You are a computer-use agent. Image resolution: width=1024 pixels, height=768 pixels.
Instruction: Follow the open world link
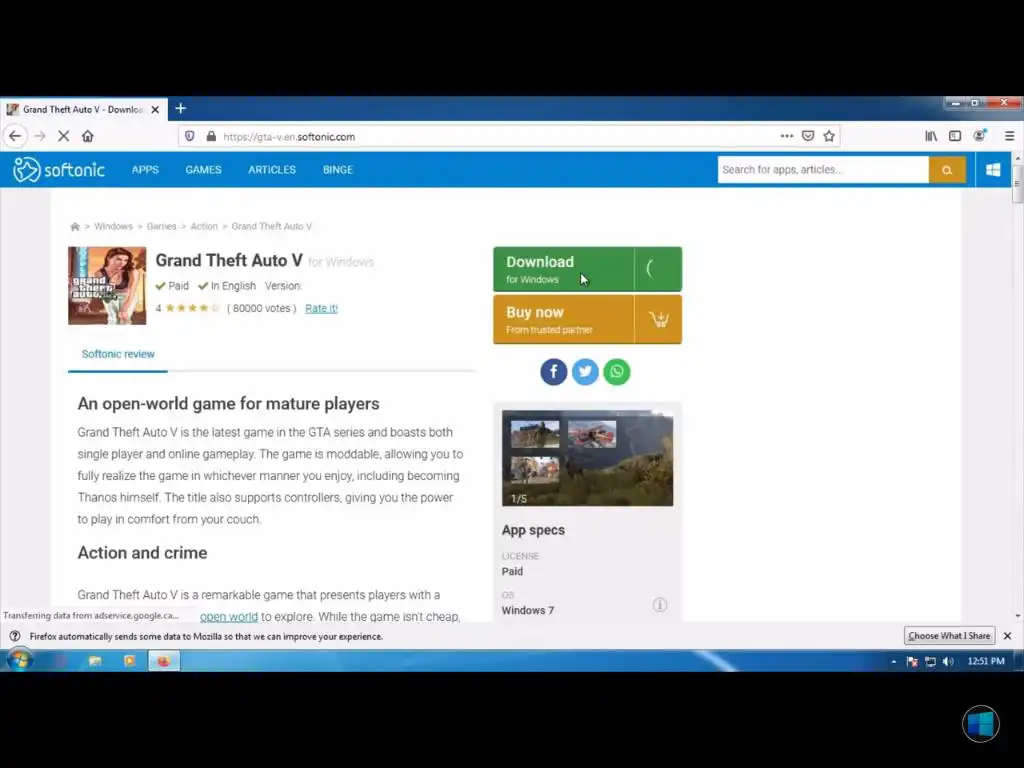click(229, 616)
